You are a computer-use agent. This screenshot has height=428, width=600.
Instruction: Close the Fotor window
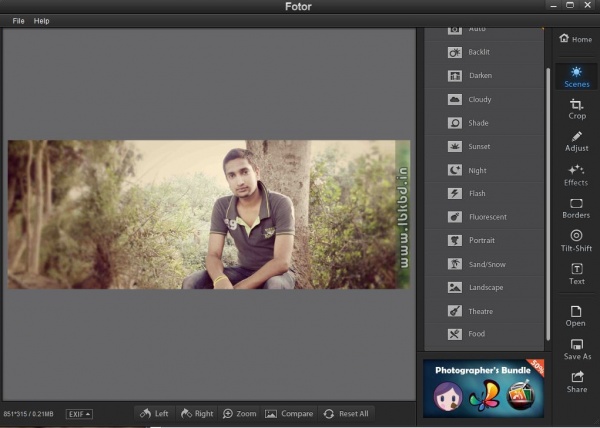[x=588, y=5]
